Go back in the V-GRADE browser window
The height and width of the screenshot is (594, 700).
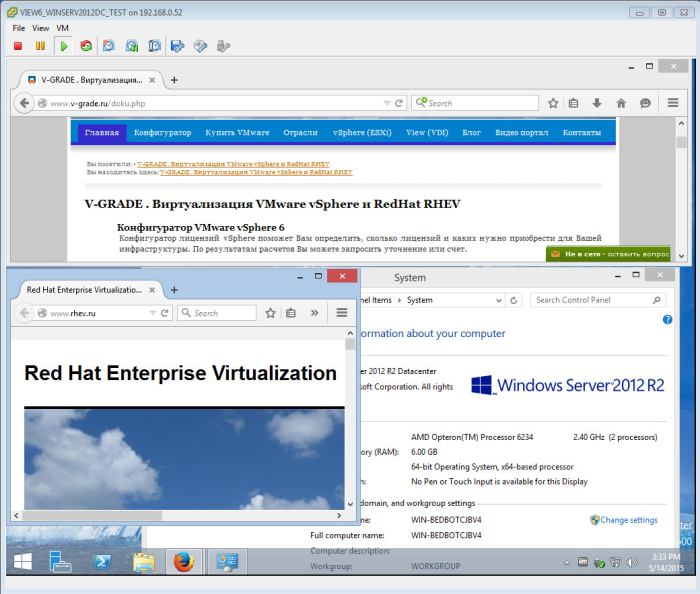[24, 103]
